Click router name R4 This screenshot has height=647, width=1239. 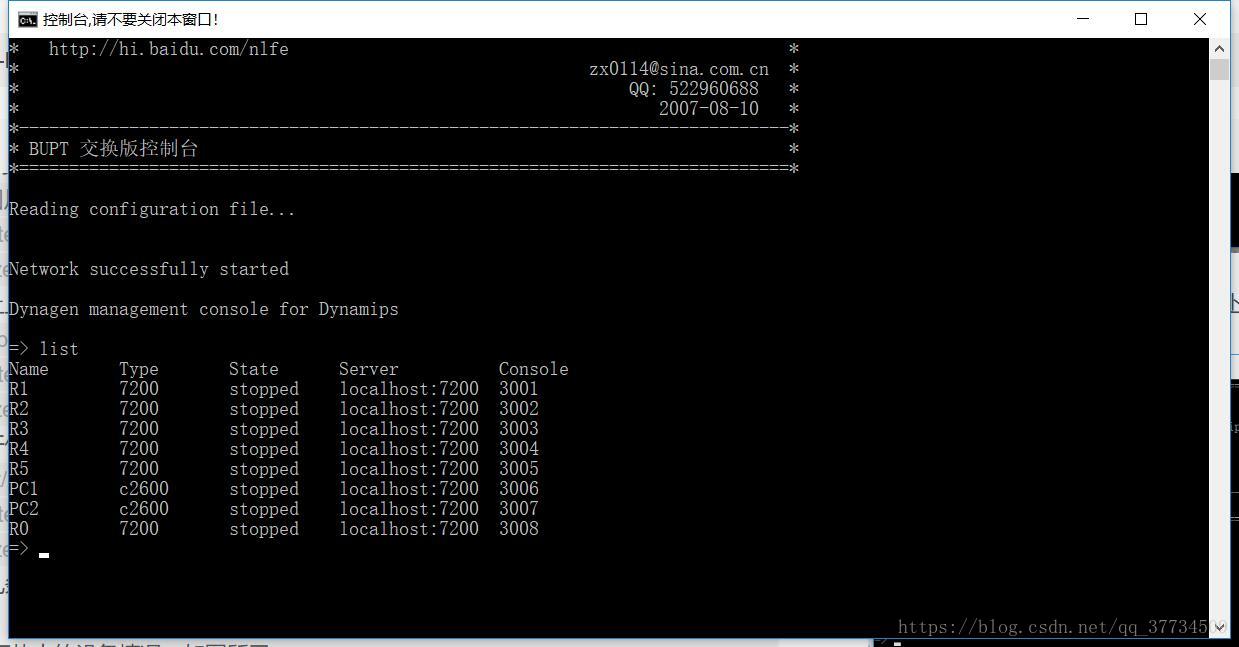pyautogui.click(x=19, y=449)
